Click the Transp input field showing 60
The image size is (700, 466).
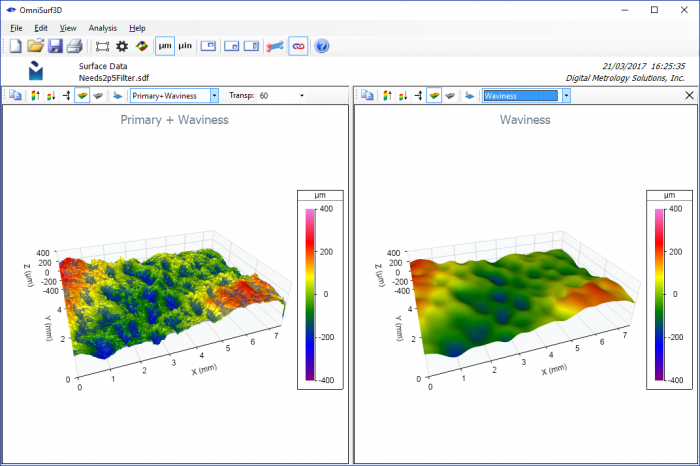pos(277,96)
